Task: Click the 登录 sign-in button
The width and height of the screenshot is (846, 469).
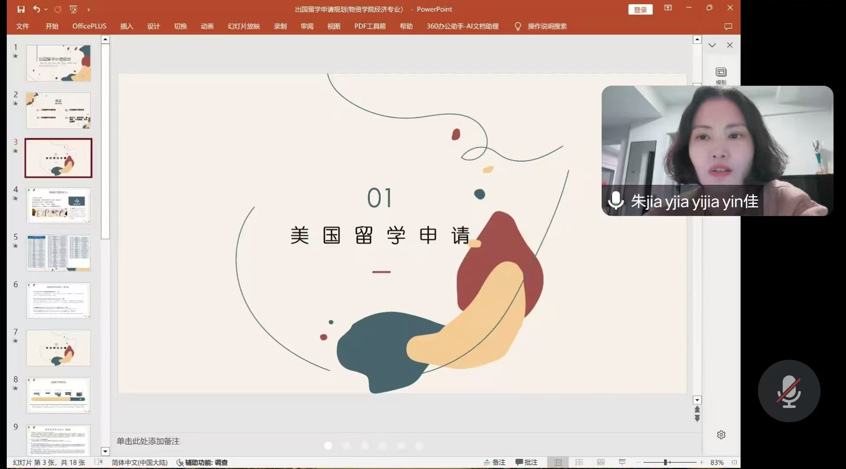Action: (x=640, y=9)
